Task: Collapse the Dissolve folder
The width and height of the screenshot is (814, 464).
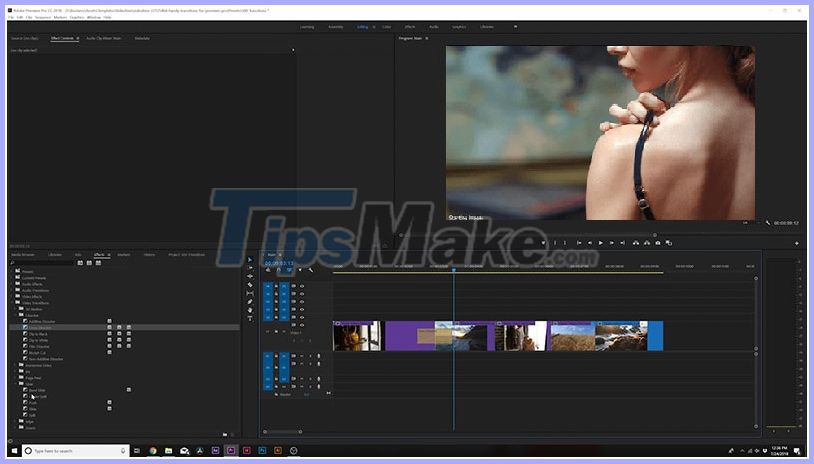Action: (16, 315)
